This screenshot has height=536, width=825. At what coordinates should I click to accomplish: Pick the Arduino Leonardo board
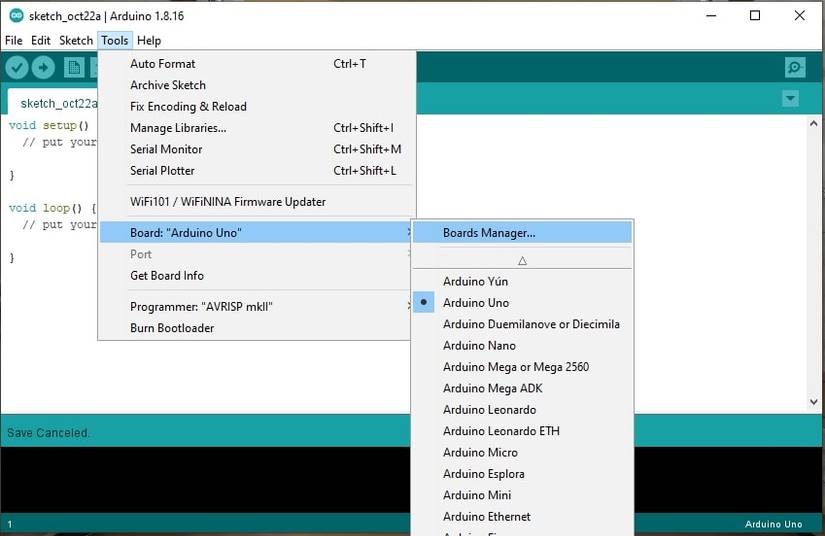(x=522, y=410)
